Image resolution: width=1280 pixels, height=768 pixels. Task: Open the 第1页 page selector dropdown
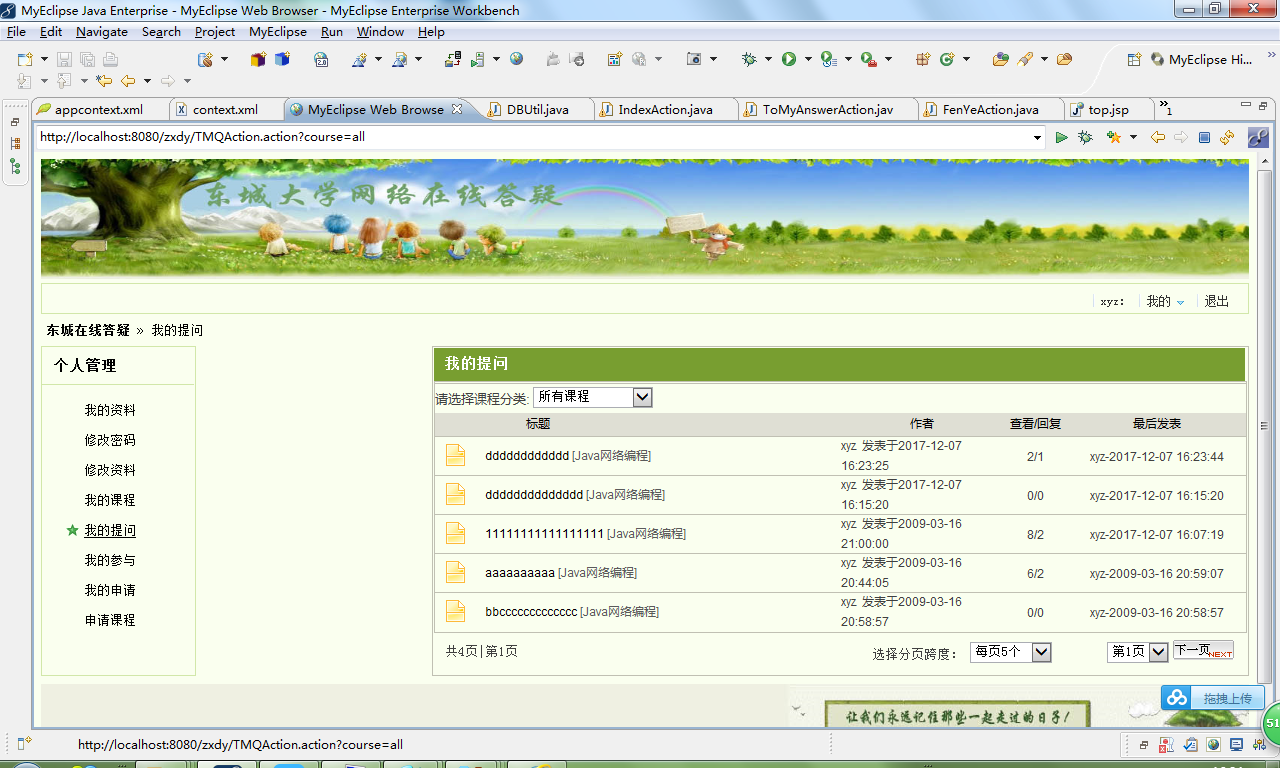pyautogui.click(x=1137, y=651)
